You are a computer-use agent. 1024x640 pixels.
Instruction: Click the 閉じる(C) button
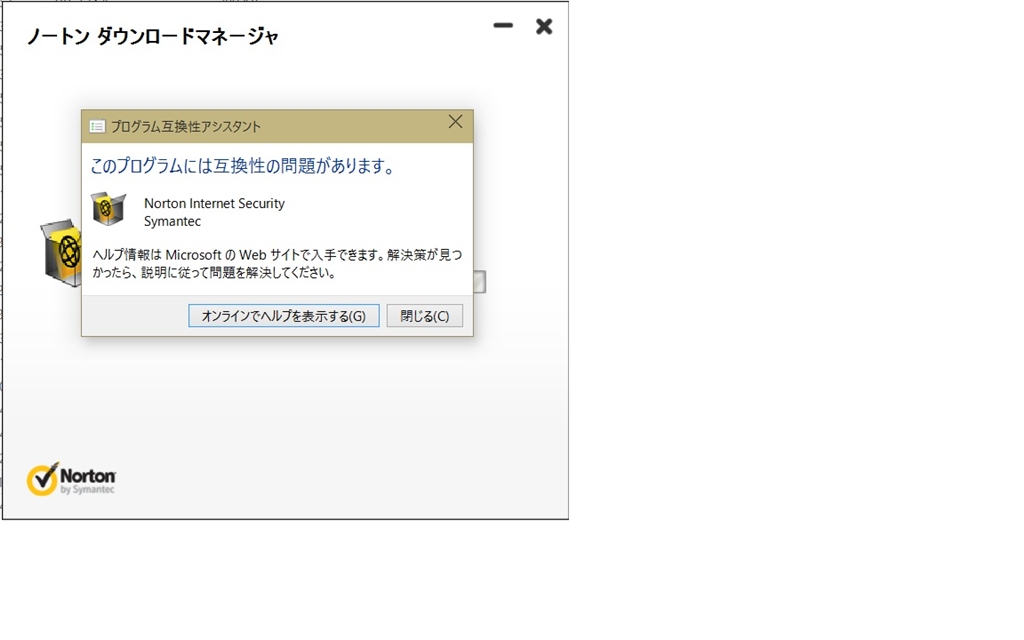424,316
